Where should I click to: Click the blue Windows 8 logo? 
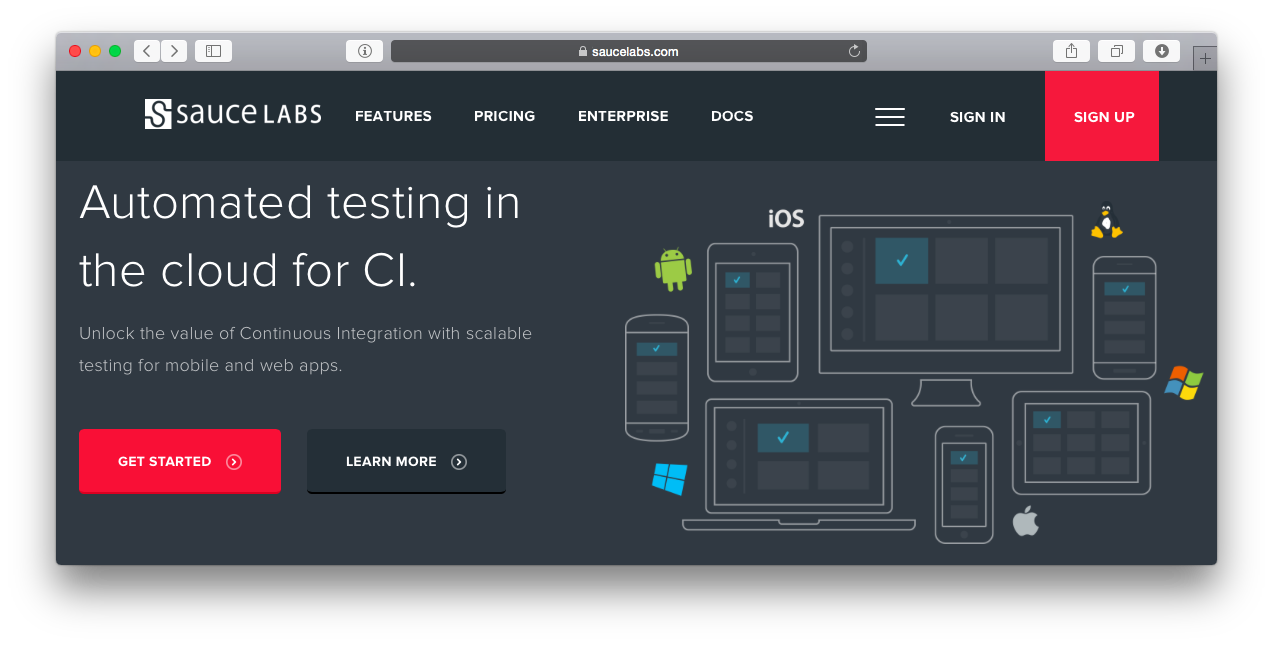point(669,478)
